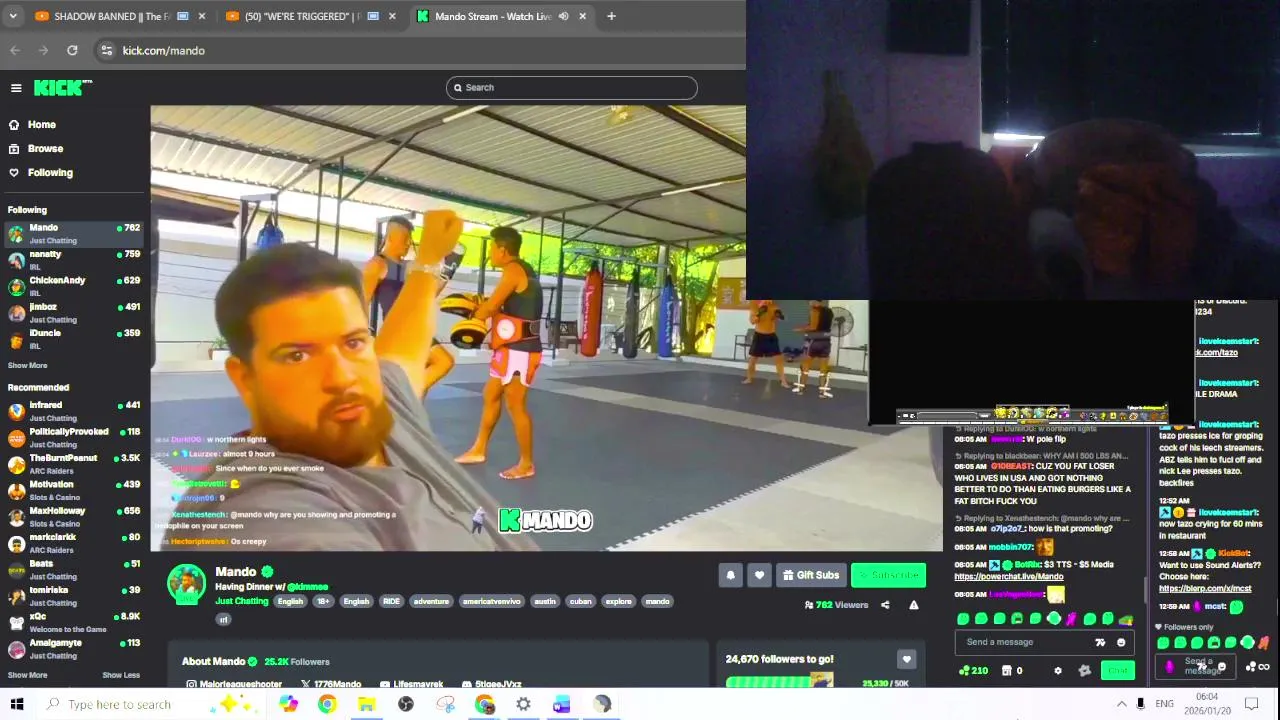Click the side chat Send a message field
Viewport: 1280px width, 720px height.
1198,666
